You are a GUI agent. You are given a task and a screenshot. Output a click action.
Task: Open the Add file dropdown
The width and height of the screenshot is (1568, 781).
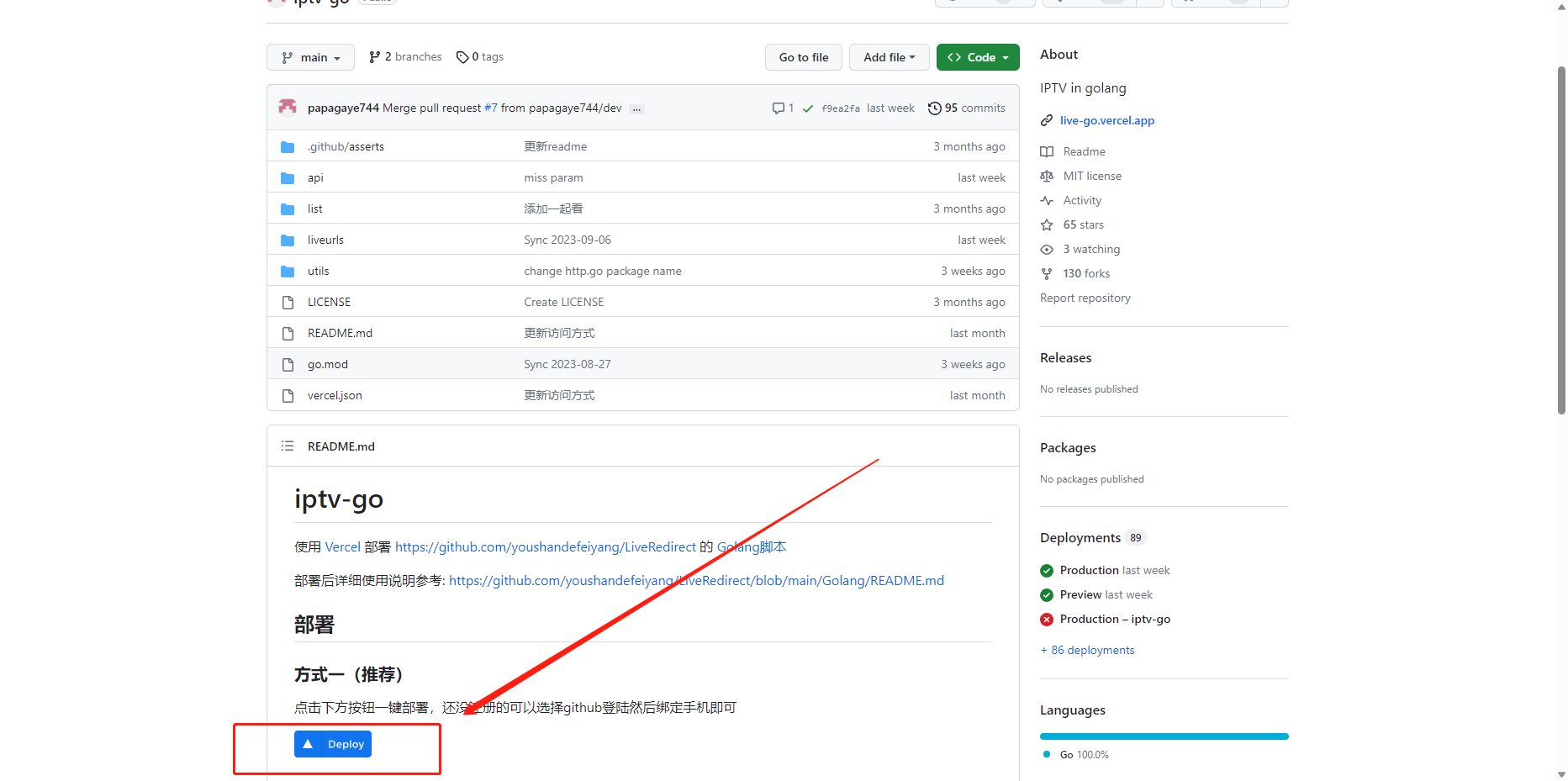pyautogui.click(x=889, y=57)
